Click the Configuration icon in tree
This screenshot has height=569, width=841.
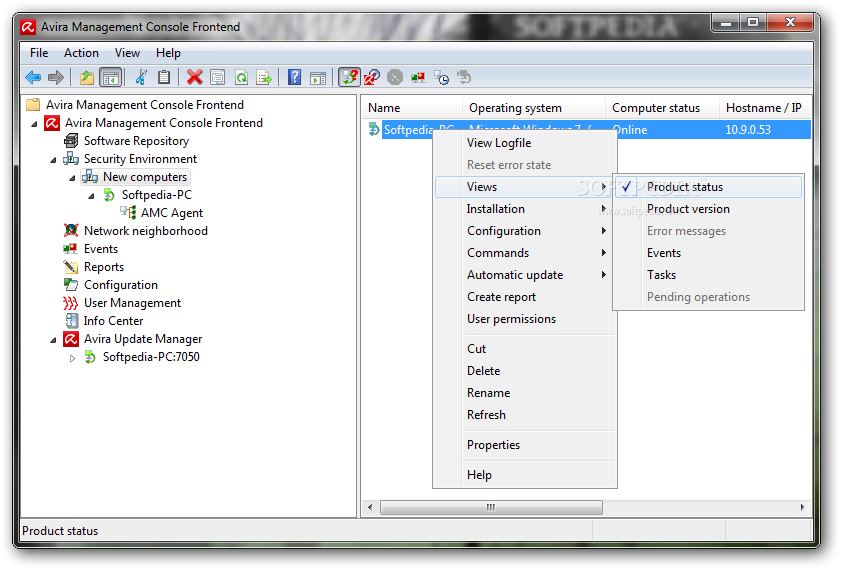point(70,284)
